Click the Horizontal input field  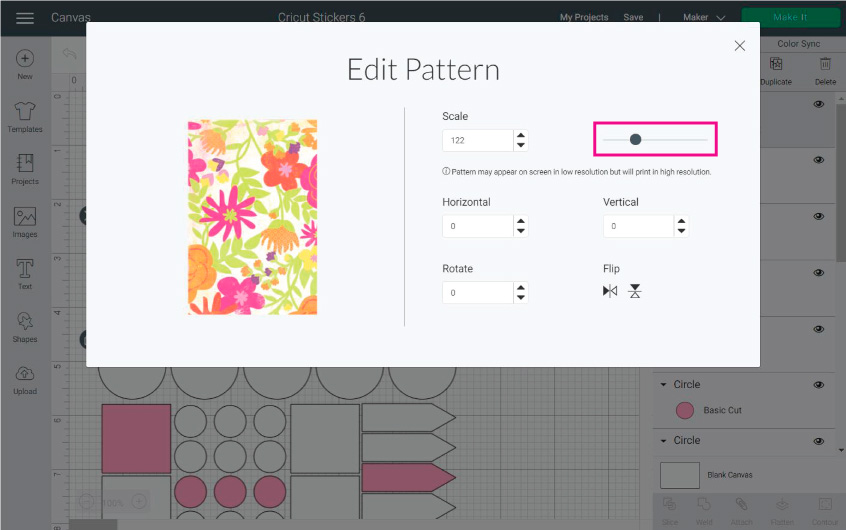click(478, 226)
